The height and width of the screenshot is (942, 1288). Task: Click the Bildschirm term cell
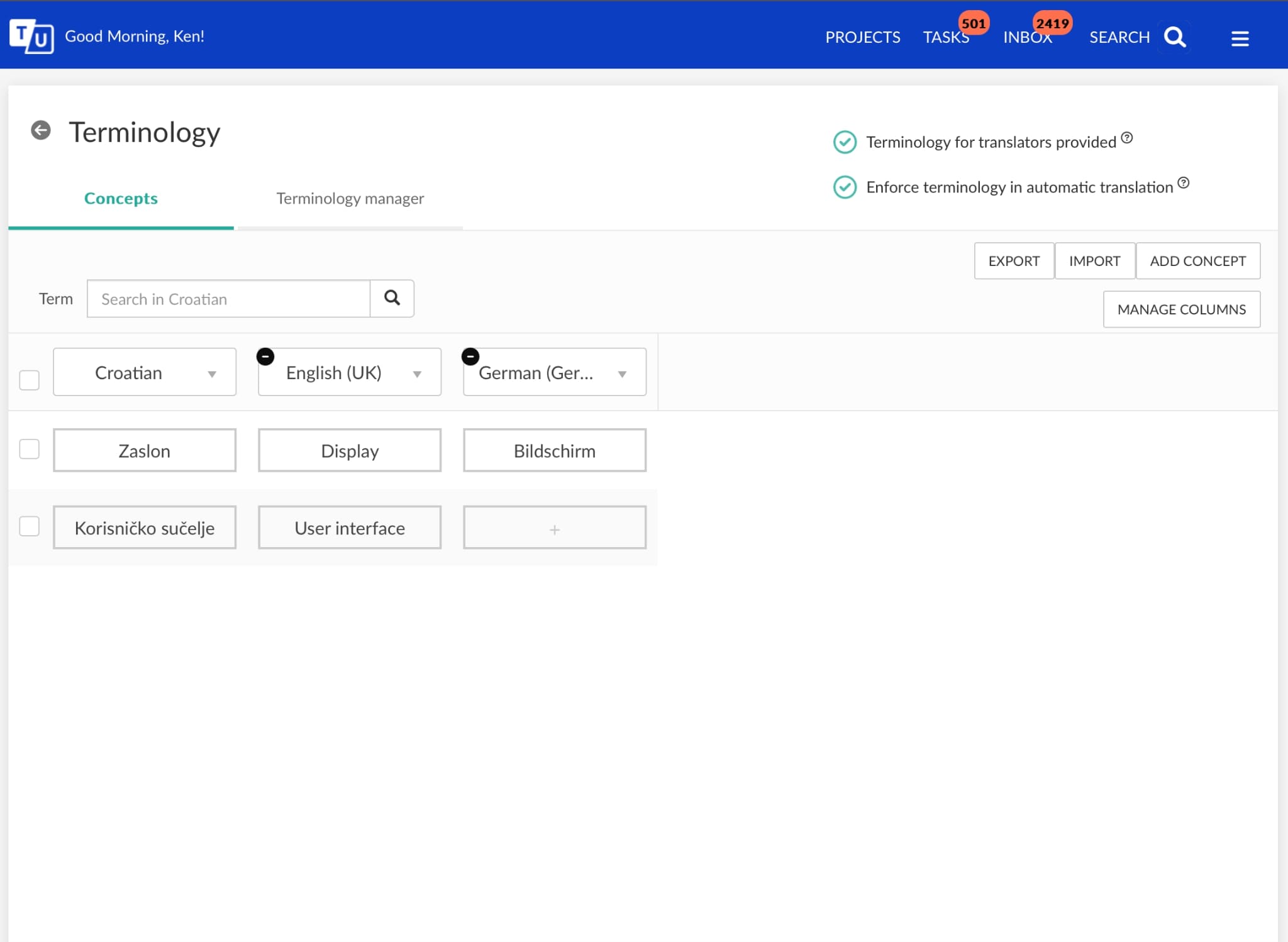tap(555, 450)
